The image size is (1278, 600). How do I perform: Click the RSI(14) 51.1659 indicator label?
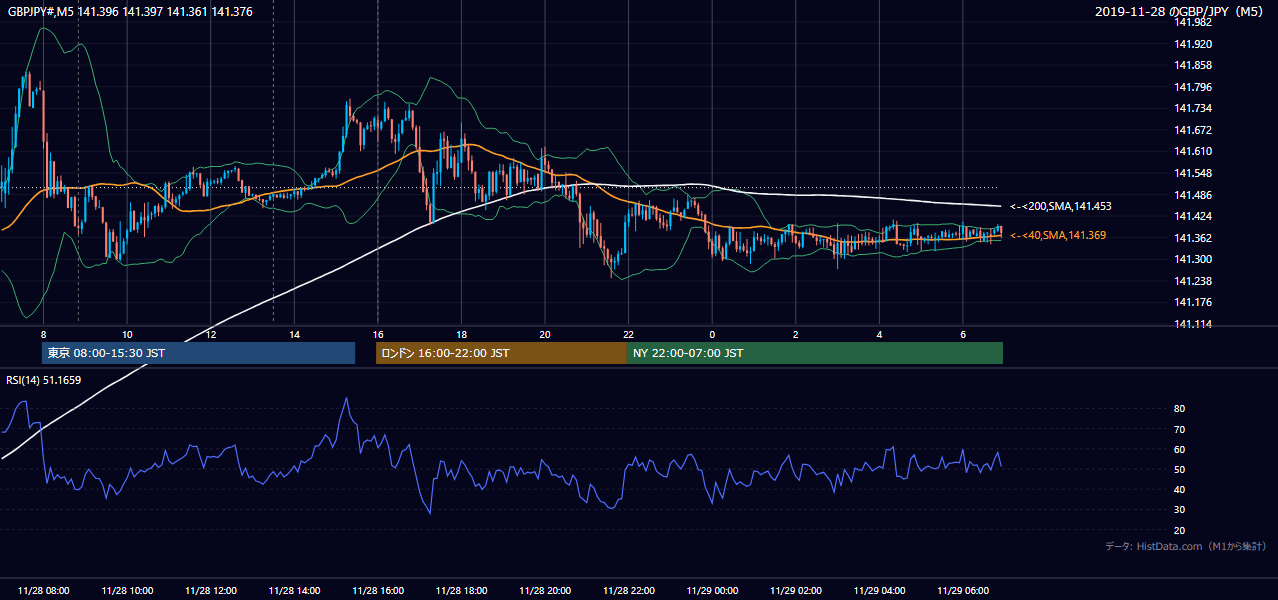(44, 380)
